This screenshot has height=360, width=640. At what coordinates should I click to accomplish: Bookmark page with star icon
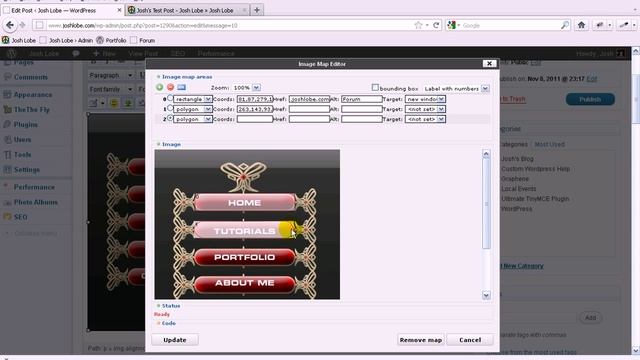coord(418,25)
